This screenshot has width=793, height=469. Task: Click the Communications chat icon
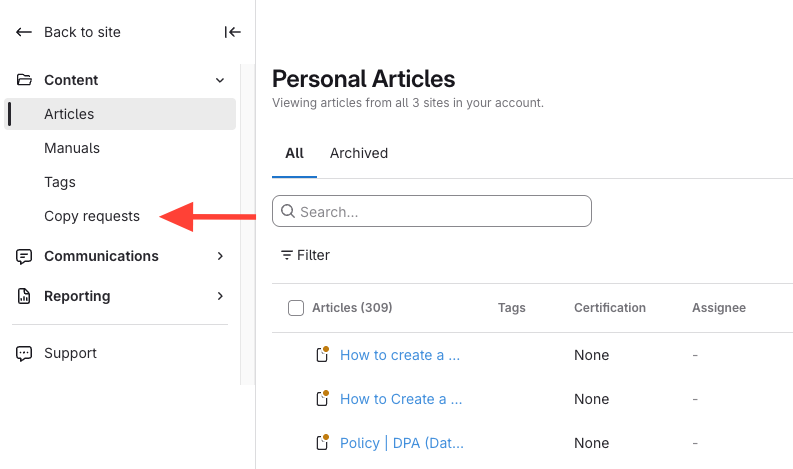(x=24, y=256)
